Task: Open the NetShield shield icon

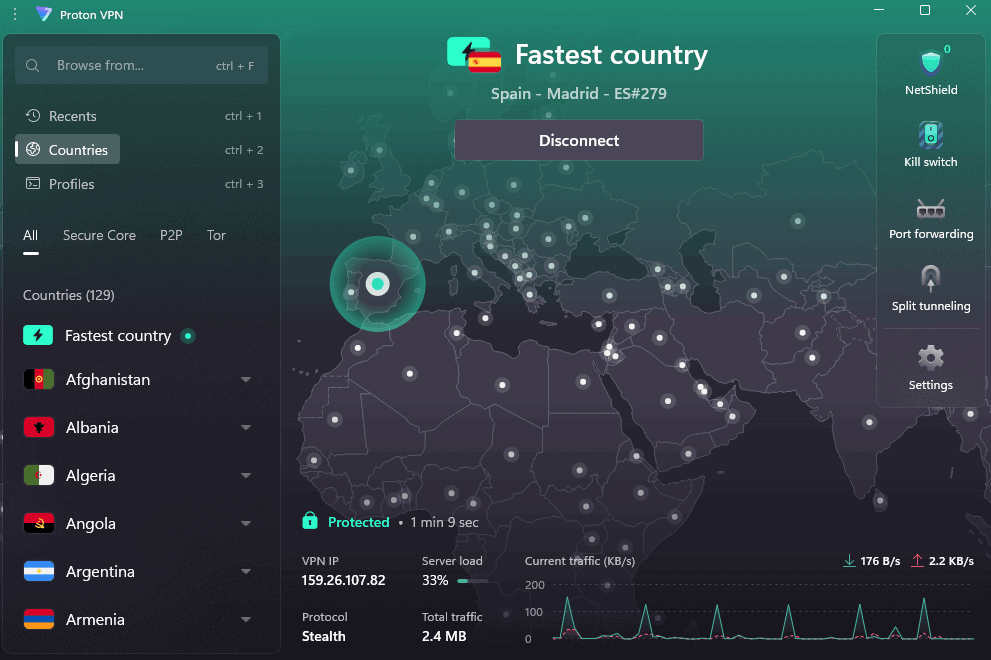Action: coord(931,63)
